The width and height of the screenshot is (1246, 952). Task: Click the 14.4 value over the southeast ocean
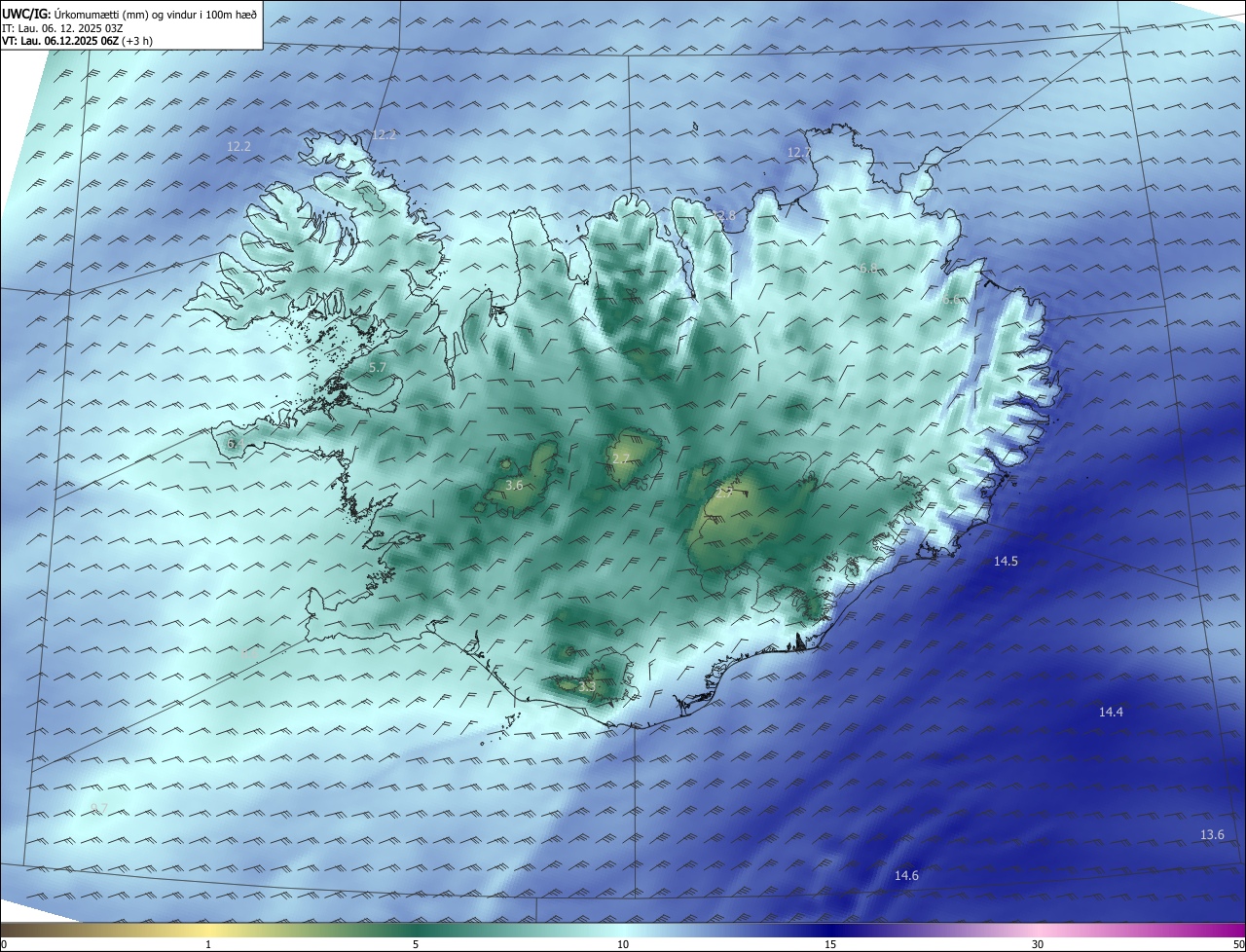tap(1111, 713)
